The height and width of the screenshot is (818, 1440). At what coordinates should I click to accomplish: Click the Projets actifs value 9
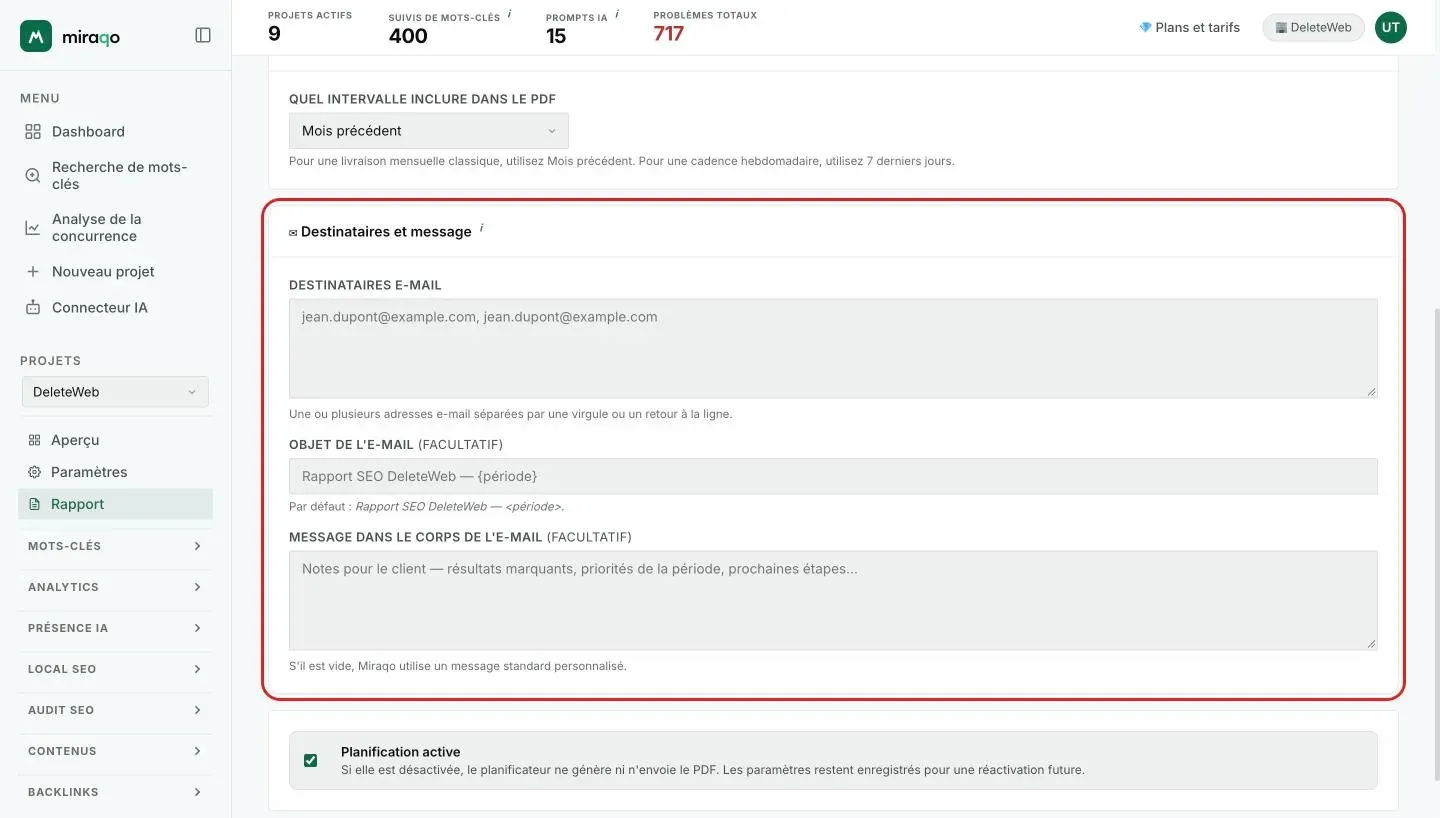coord(274,34)
